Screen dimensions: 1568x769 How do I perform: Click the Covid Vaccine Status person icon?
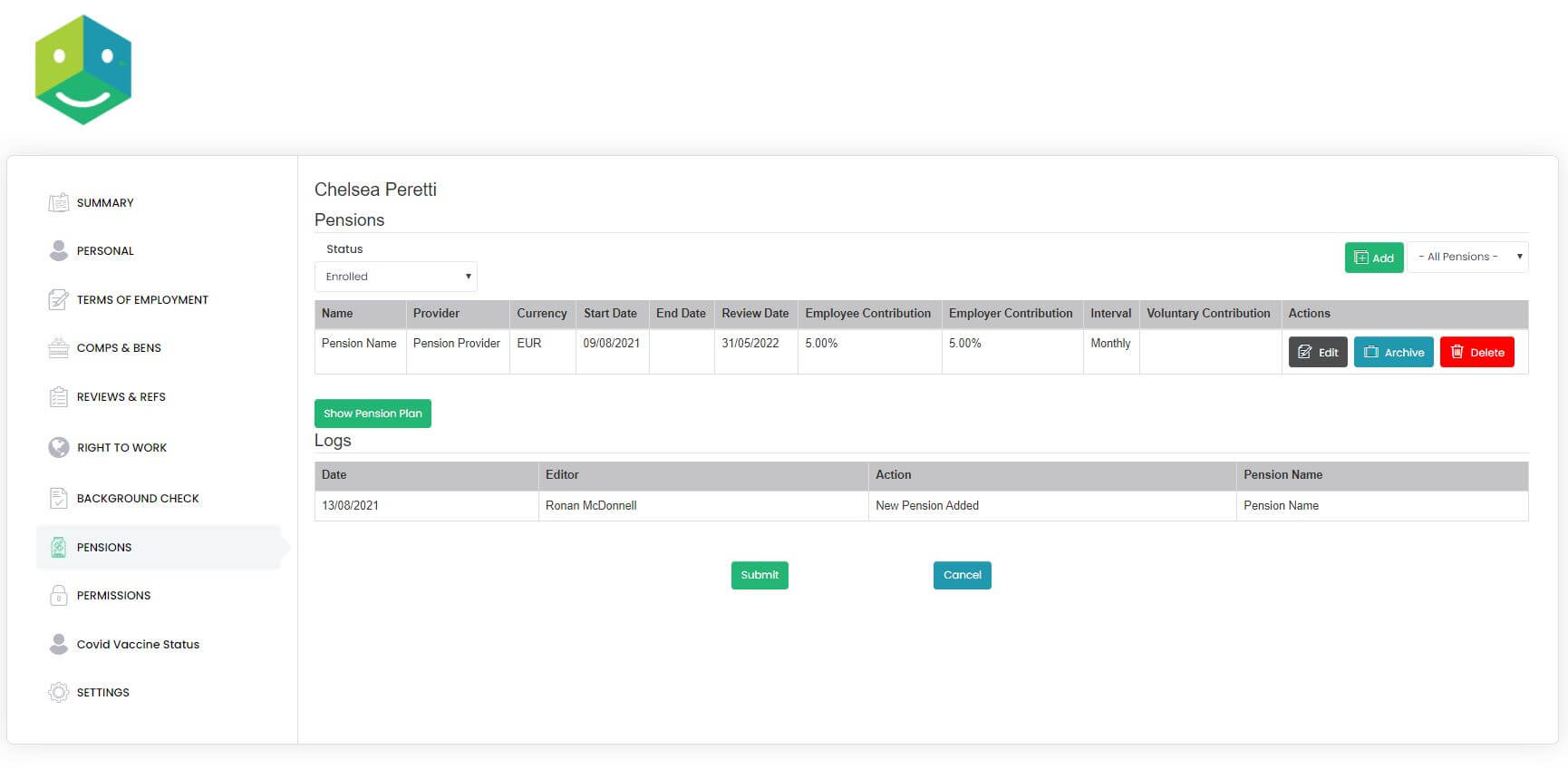(x=58, y=644)
